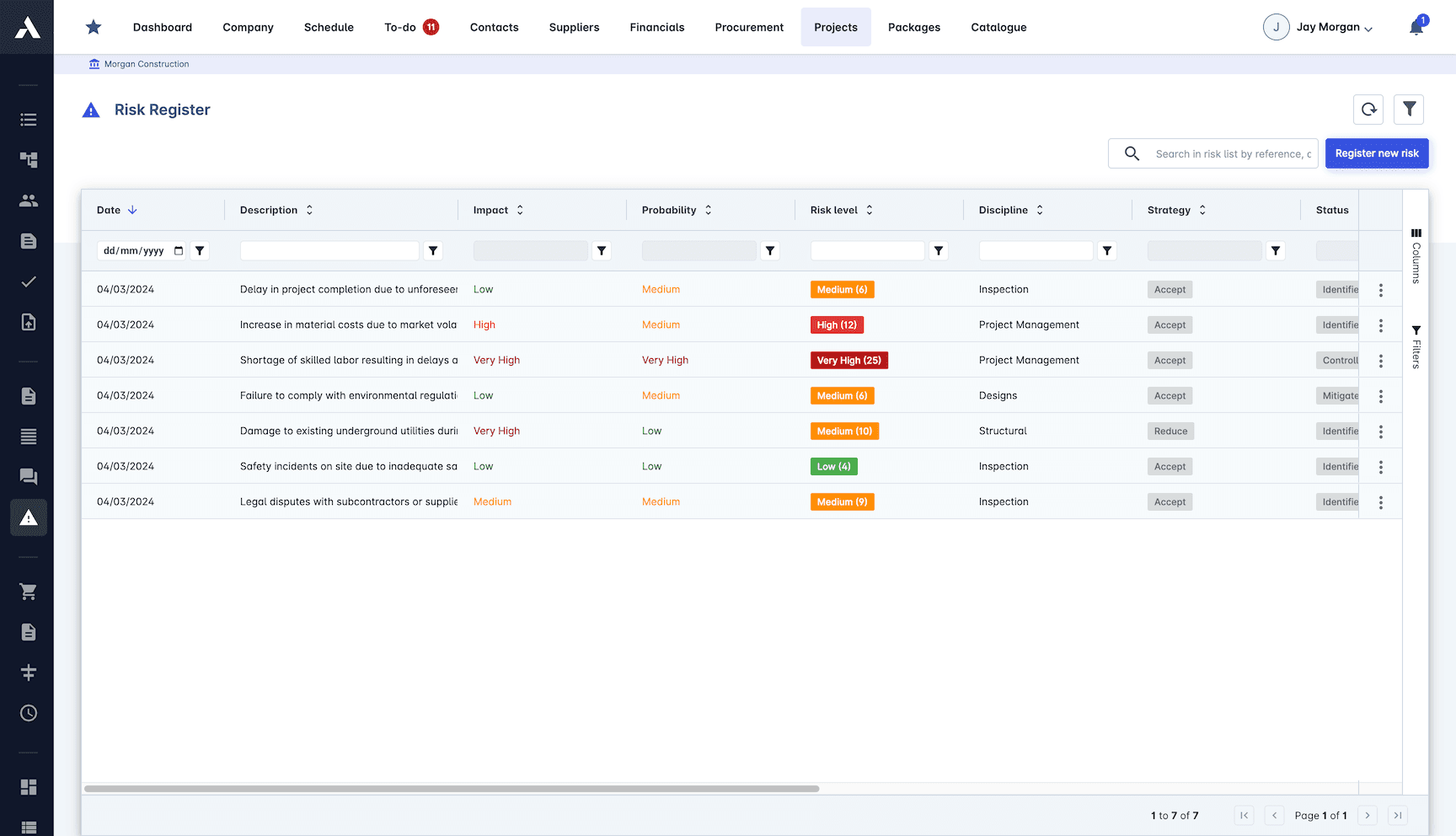Open the chat messages icon in sidebar
Image resolution: width=1456 pixels, height=836 pixels.
(x=28, y=476)
